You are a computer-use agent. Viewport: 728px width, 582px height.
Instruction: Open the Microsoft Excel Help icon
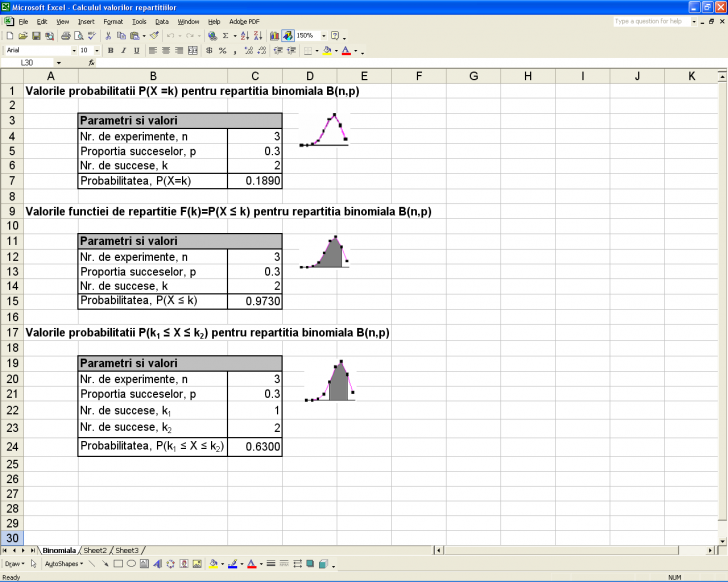click(x=335, y=36)
